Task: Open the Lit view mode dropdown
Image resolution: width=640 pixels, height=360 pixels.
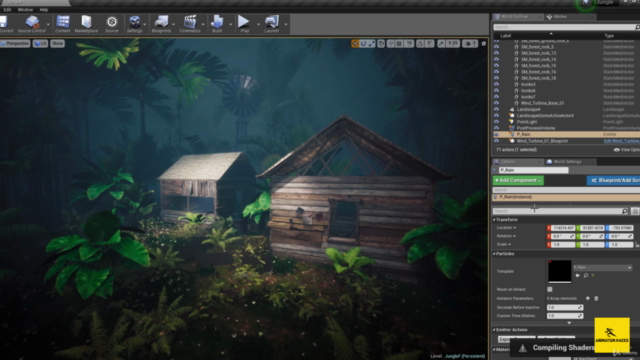Action: (40, 43)
